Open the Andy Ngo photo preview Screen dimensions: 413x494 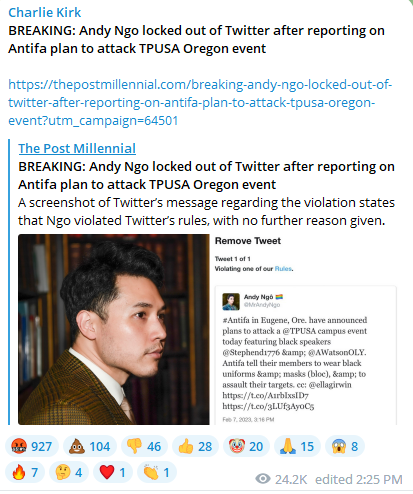pyautogui.click(x=114, y=329)
